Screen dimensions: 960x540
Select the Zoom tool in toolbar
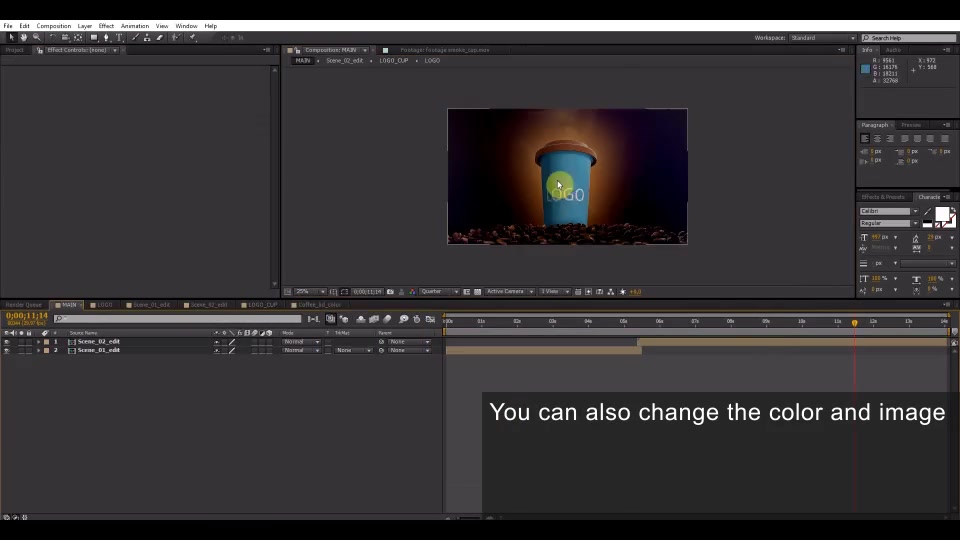[x=37, y=38]
